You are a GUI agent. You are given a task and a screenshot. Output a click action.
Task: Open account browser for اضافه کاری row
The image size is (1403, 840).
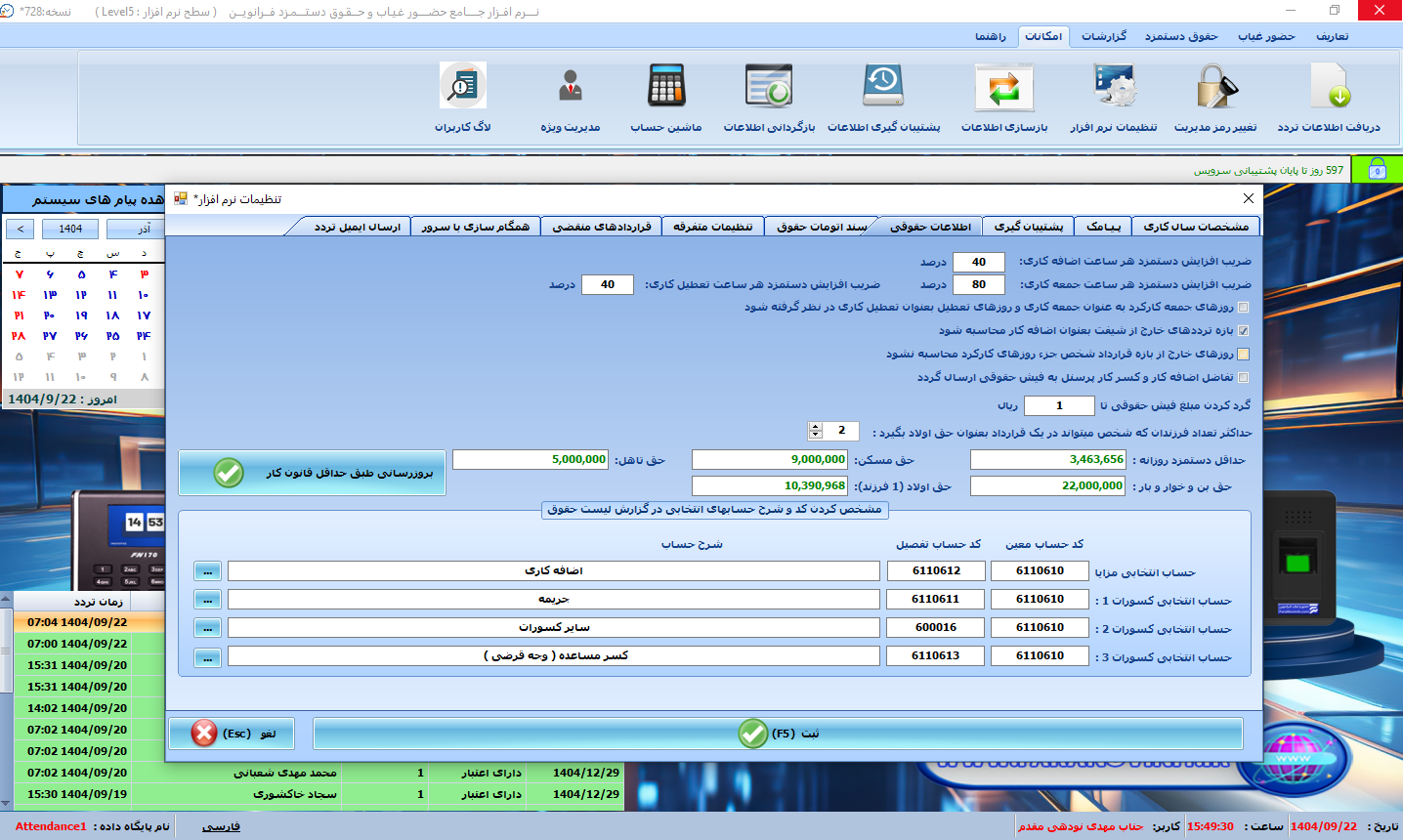207,571
